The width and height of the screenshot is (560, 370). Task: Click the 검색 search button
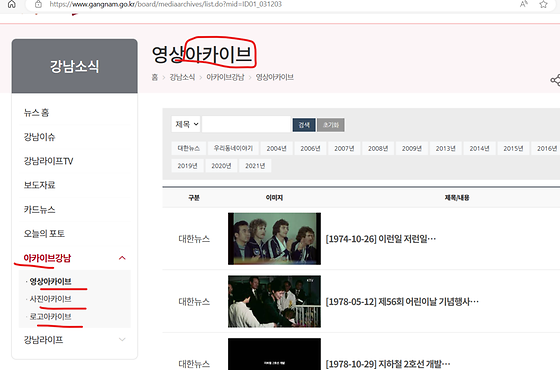pyautogui.click(x=304, y=125)
